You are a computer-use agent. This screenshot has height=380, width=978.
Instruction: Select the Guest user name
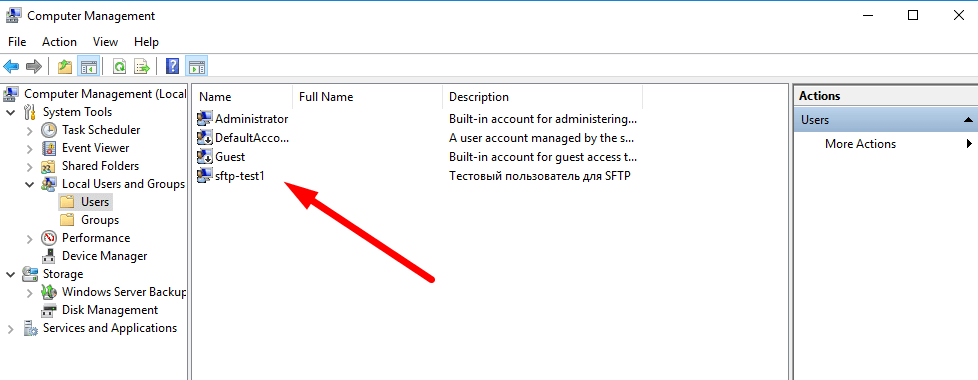pos(230,157)
